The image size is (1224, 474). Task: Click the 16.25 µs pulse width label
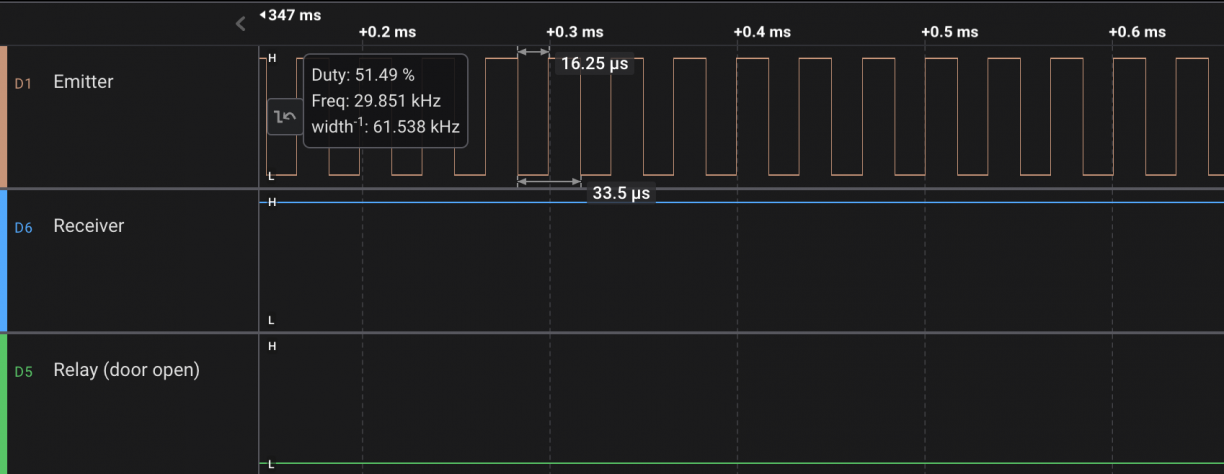[x=594, y=64]
